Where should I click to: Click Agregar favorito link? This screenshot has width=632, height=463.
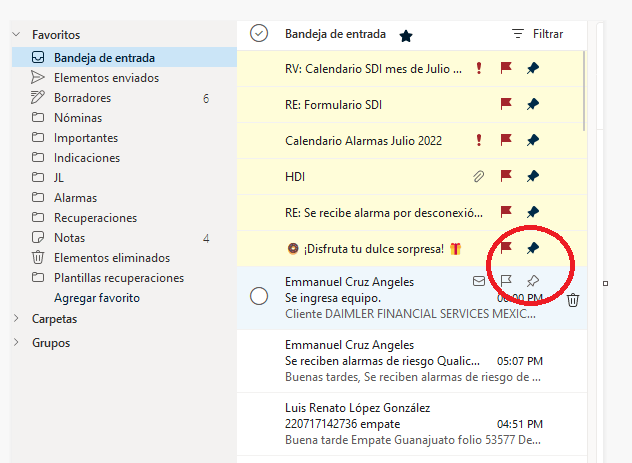click(97, 298)
